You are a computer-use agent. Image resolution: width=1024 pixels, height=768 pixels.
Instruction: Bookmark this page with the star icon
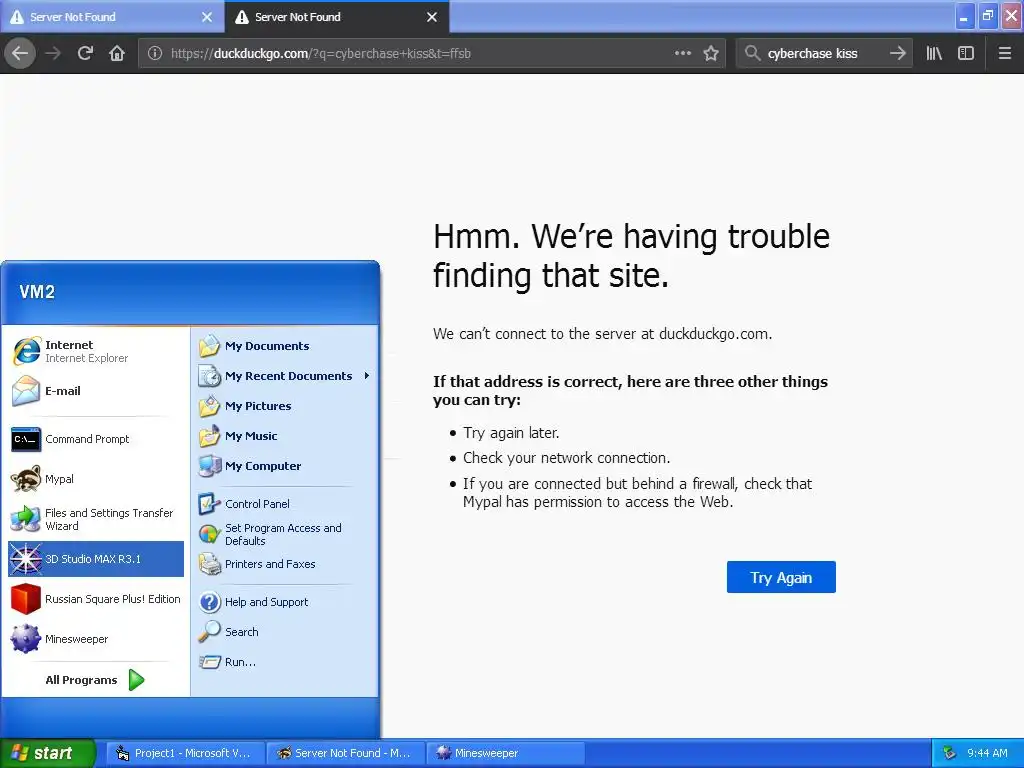[x=711, y=54]
